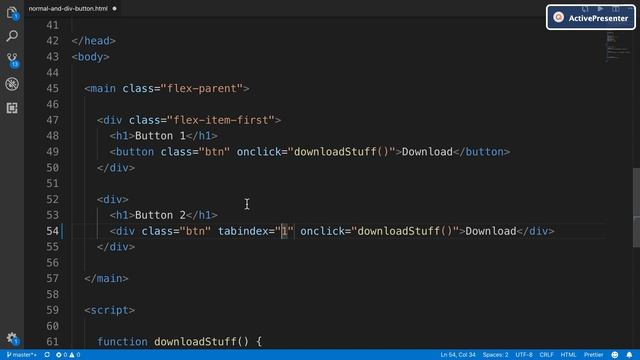The image size is (640, 360).
Task: Open the Search view icon
Action: click(12, 36)
